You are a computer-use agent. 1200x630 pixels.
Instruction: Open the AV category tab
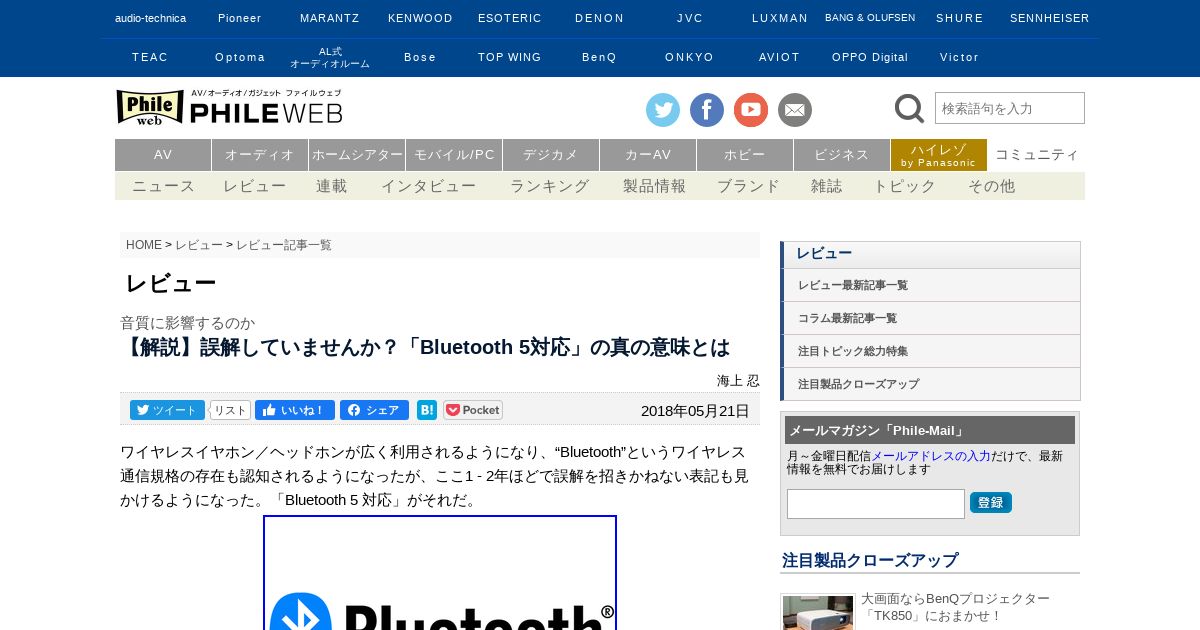pos(163,155)
